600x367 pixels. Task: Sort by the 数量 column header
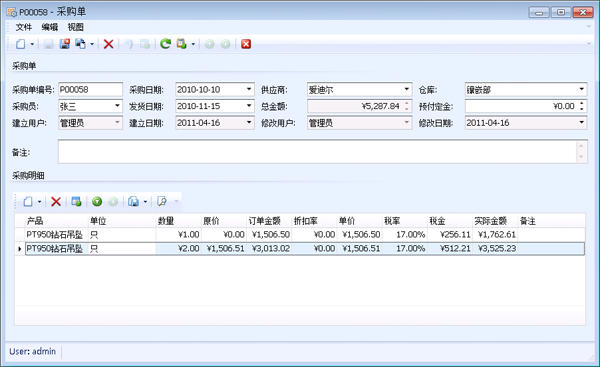(x=178, y=221)
